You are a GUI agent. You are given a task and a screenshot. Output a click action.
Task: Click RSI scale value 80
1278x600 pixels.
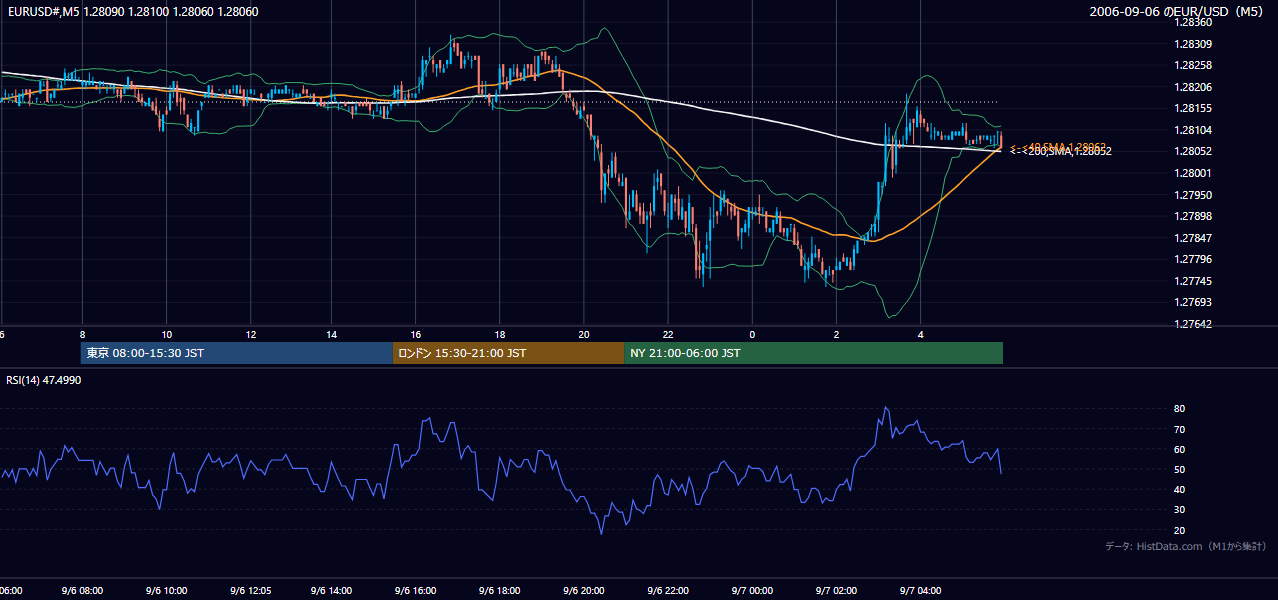coord(1180,409)
